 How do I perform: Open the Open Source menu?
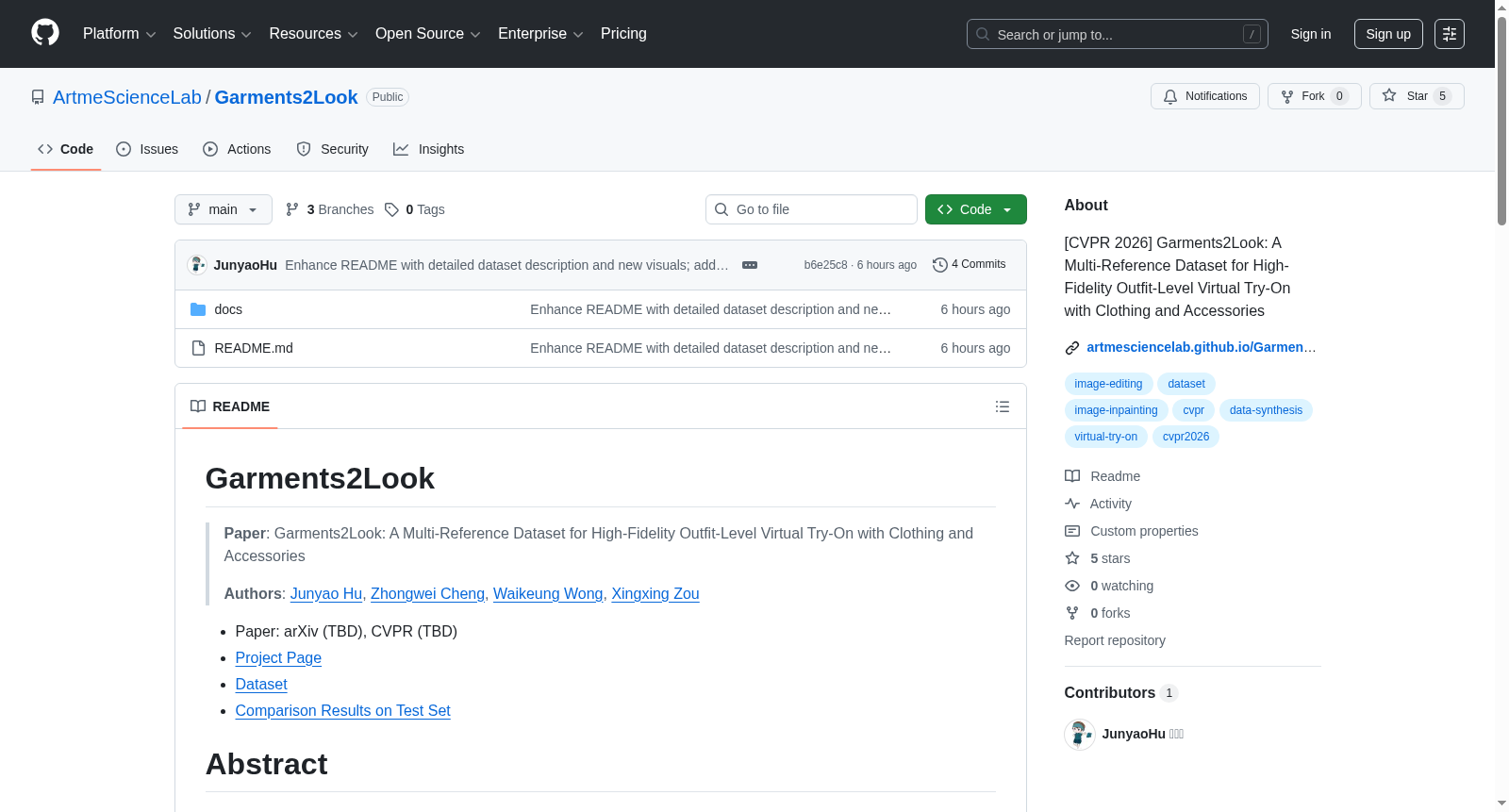point(428,34)
